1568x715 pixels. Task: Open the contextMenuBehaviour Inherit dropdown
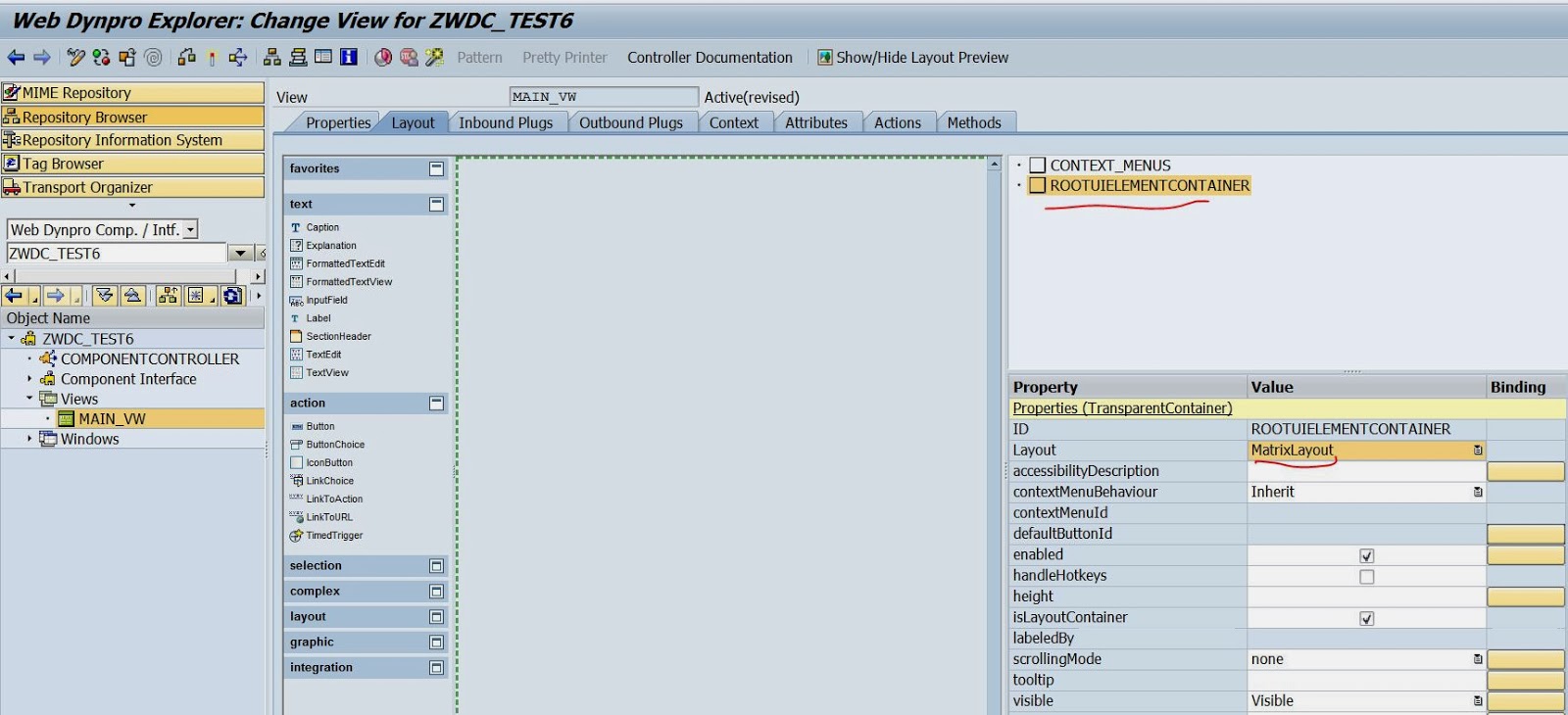(x=1478, y=493)
